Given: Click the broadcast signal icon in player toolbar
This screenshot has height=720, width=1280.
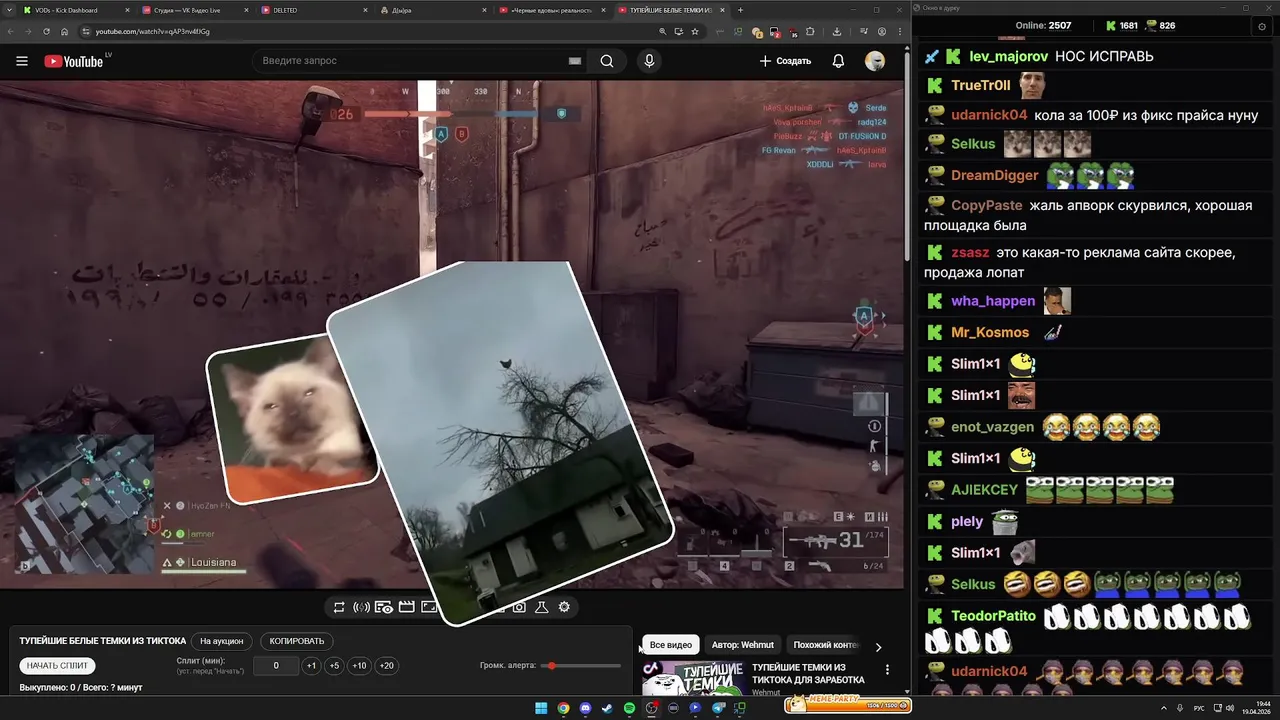Looking at the screenshot, I should [362, 607].
